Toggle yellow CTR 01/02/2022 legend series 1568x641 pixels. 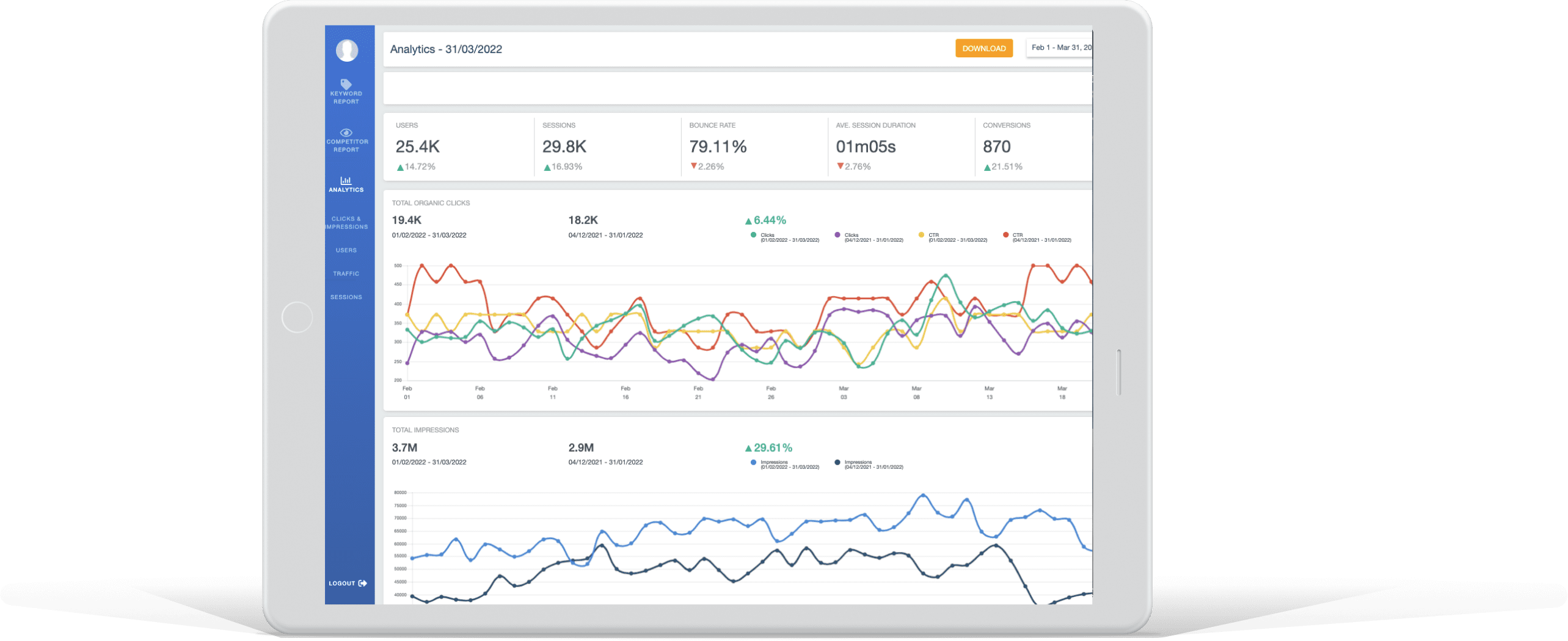pos(952,237)
